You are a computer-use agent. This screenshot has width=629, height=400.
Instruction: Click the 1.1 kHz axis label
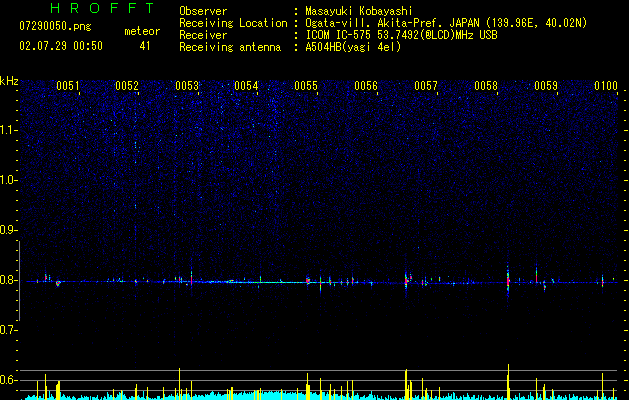pos(9,130)
